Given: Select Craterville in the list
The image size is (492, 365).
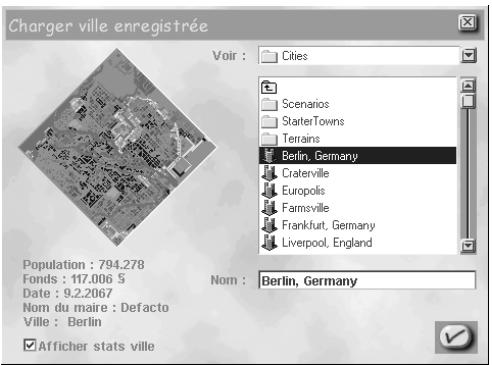Looking at the screenshot, I should click(x=357, y=173).
